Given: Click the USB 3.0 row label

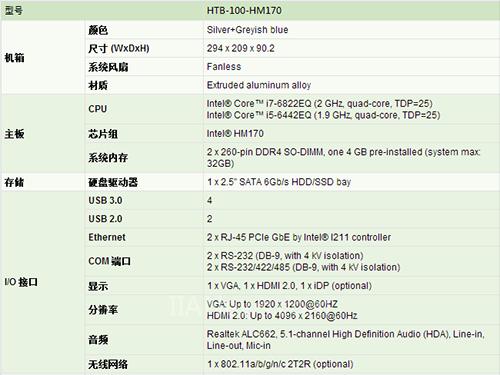Looking at the screenshot, I should [x=105, y=201].
